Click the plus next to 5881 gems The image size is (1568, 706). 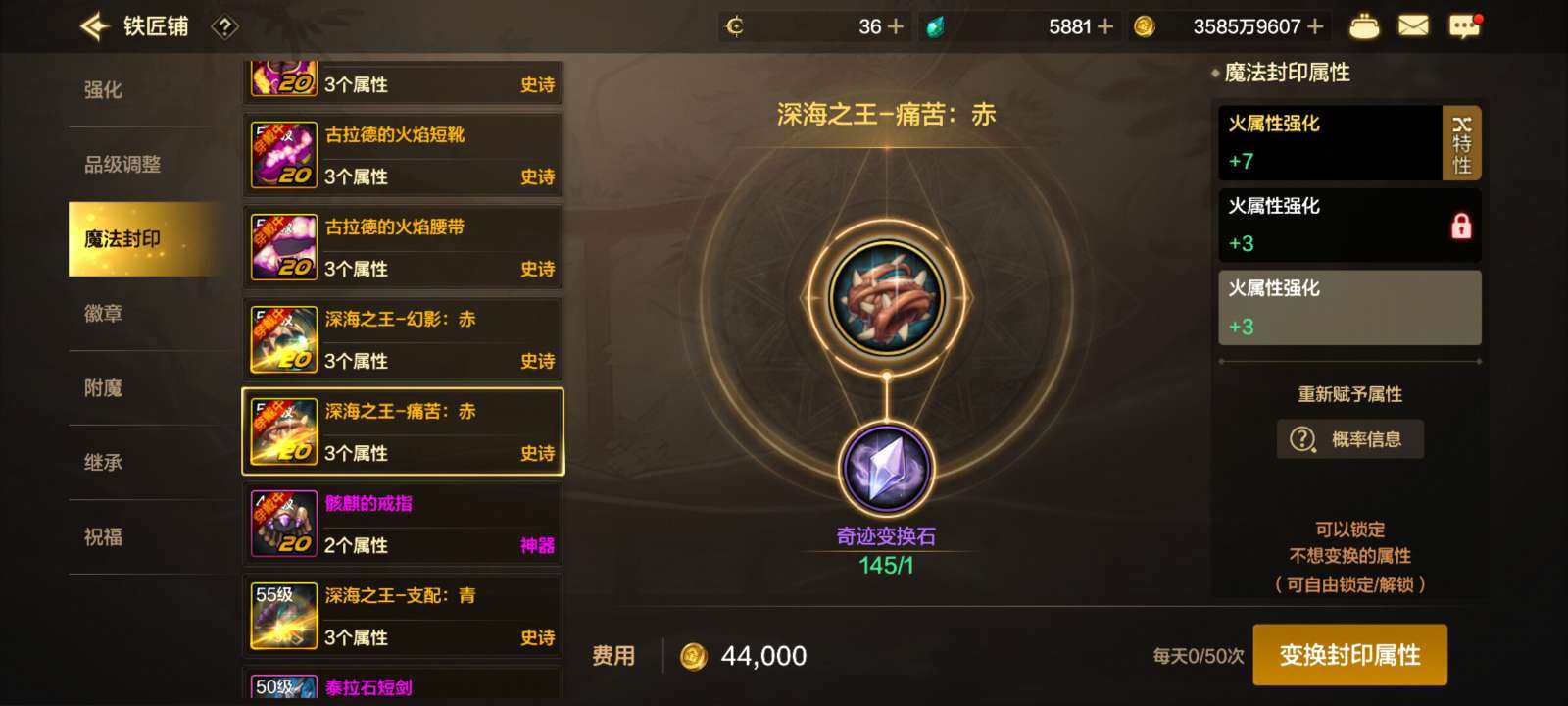tap(1104, 27)
